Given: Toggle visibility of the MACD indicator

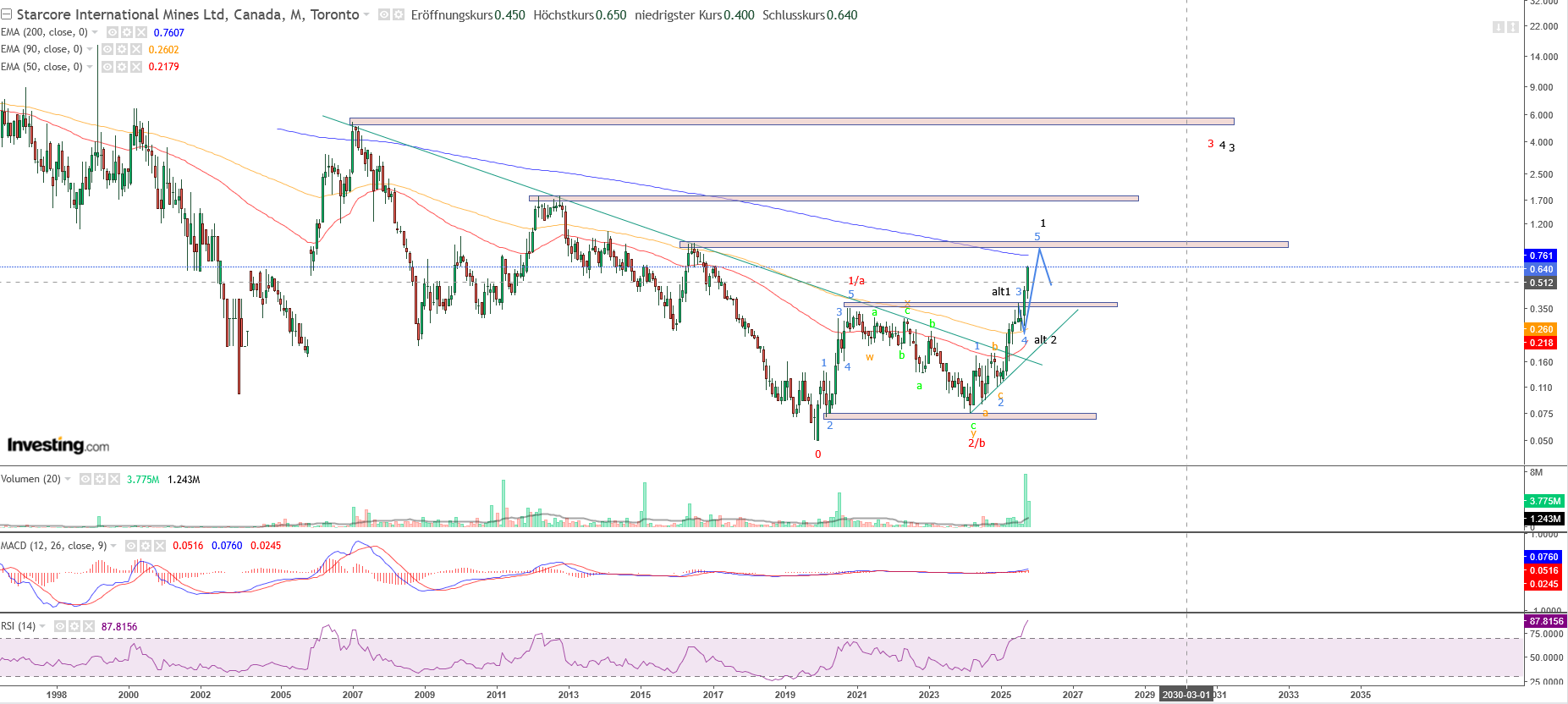Looking at the screenshot, I should [x=130, y=546].
